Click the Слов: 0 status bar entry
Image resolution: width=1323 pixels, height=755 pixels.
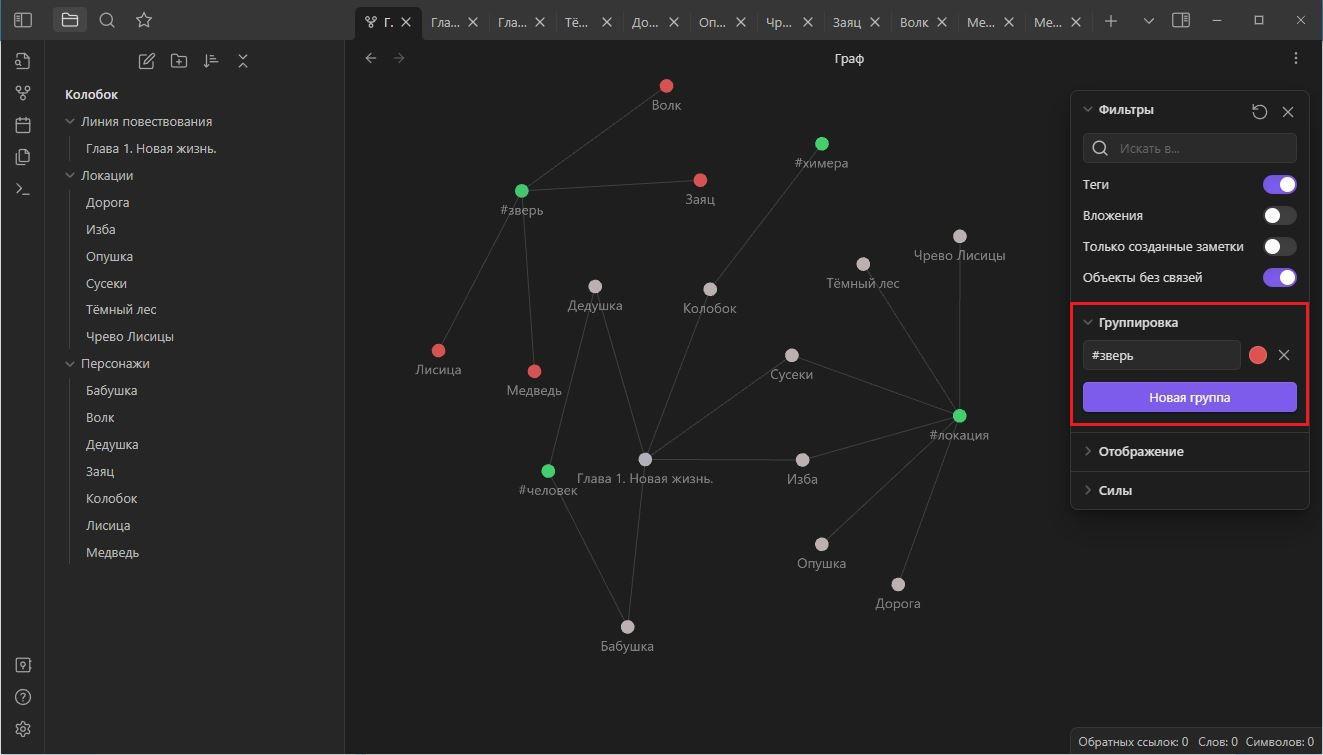1218,742
